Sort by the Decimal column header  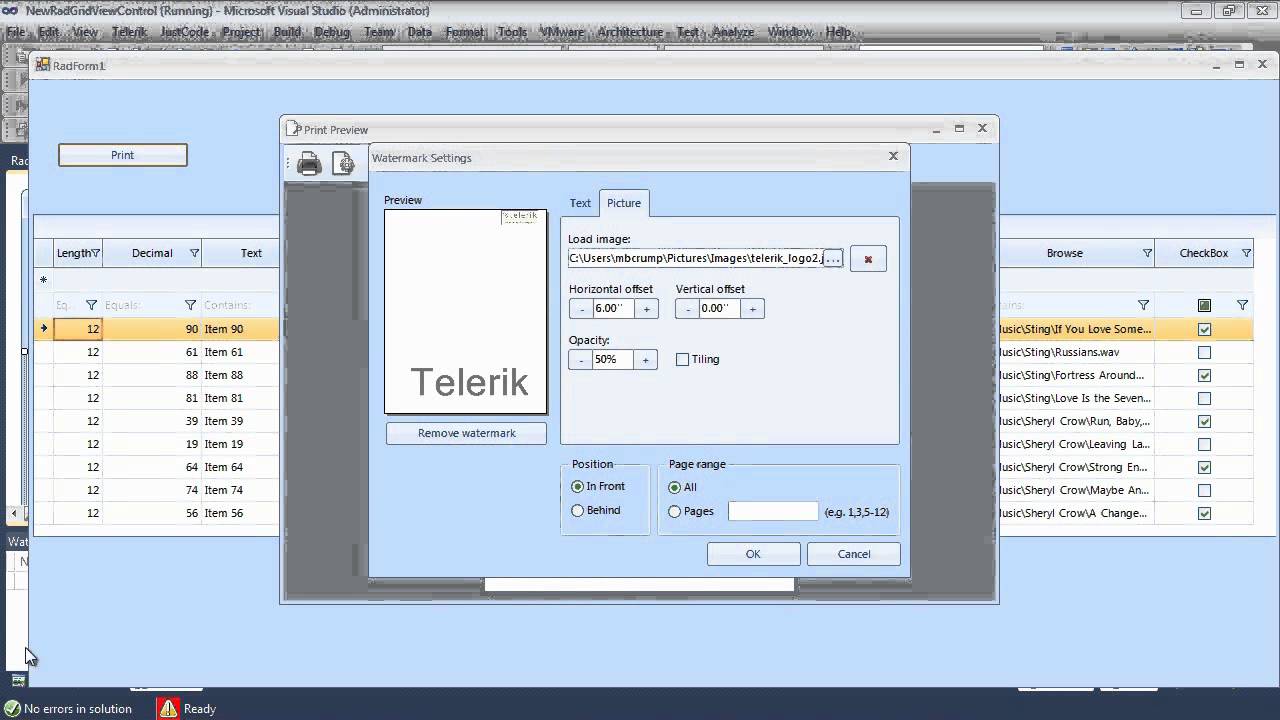coord(152,253)
